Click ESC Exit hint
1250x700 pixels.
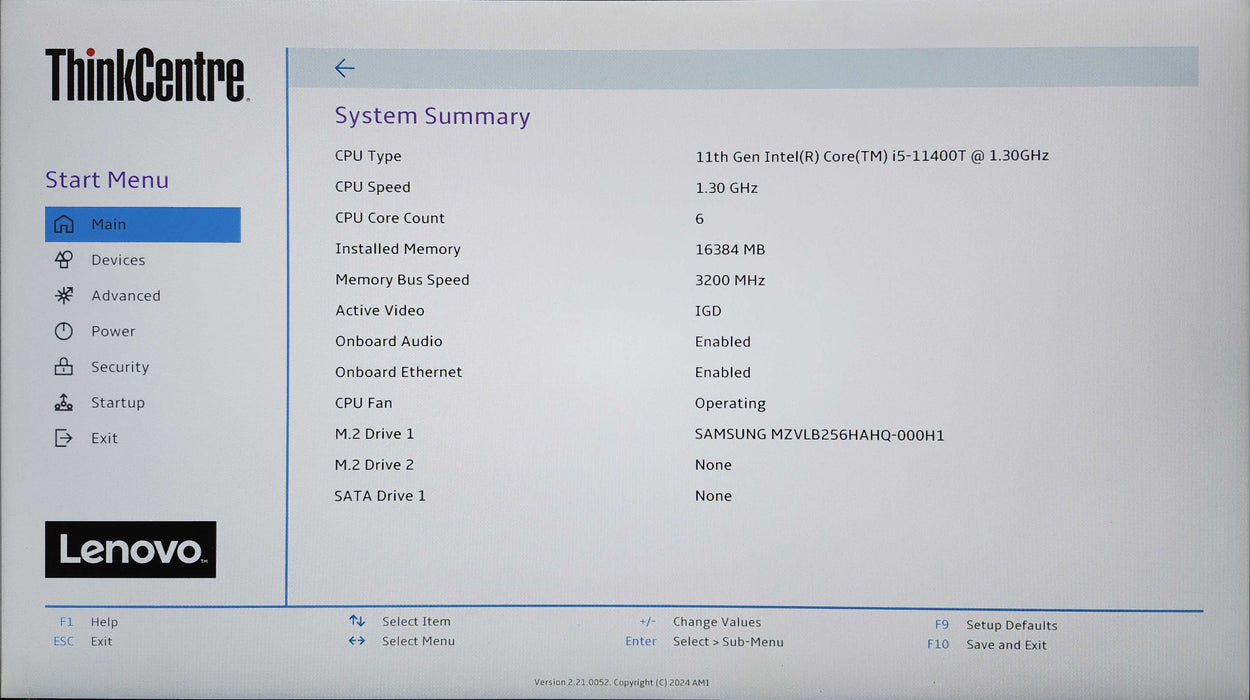click(83, 642)
